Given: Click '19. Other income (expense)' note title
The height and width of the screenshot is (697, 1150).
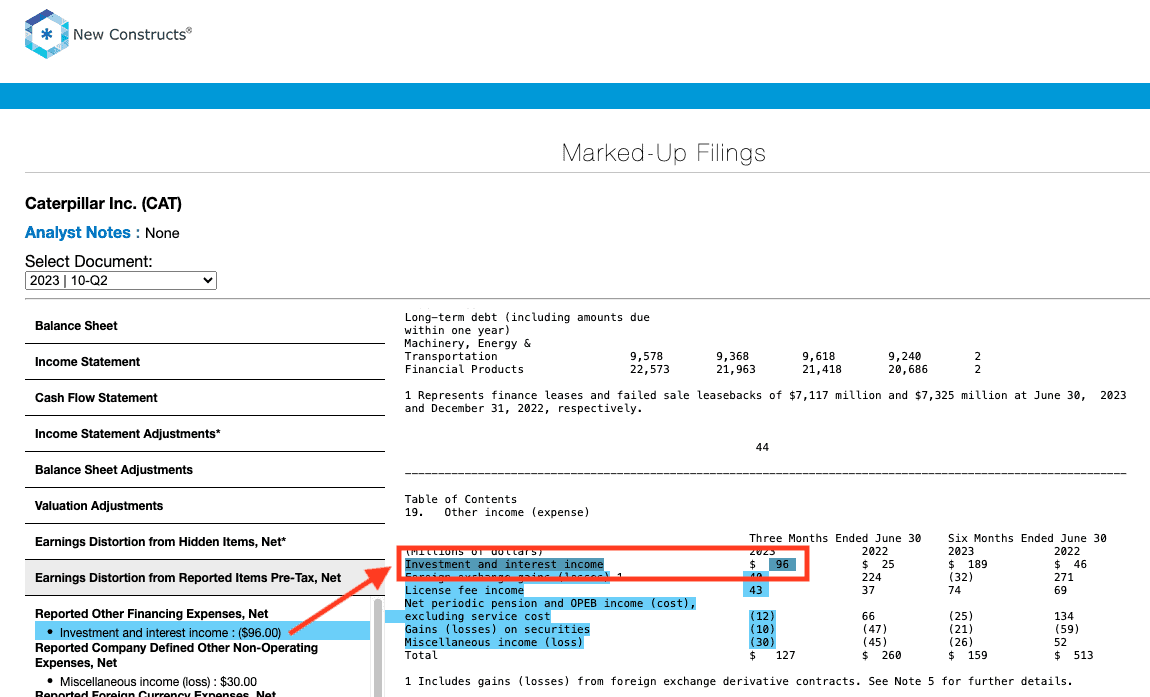Looking at the screenshot, I should tap(497, 512).
